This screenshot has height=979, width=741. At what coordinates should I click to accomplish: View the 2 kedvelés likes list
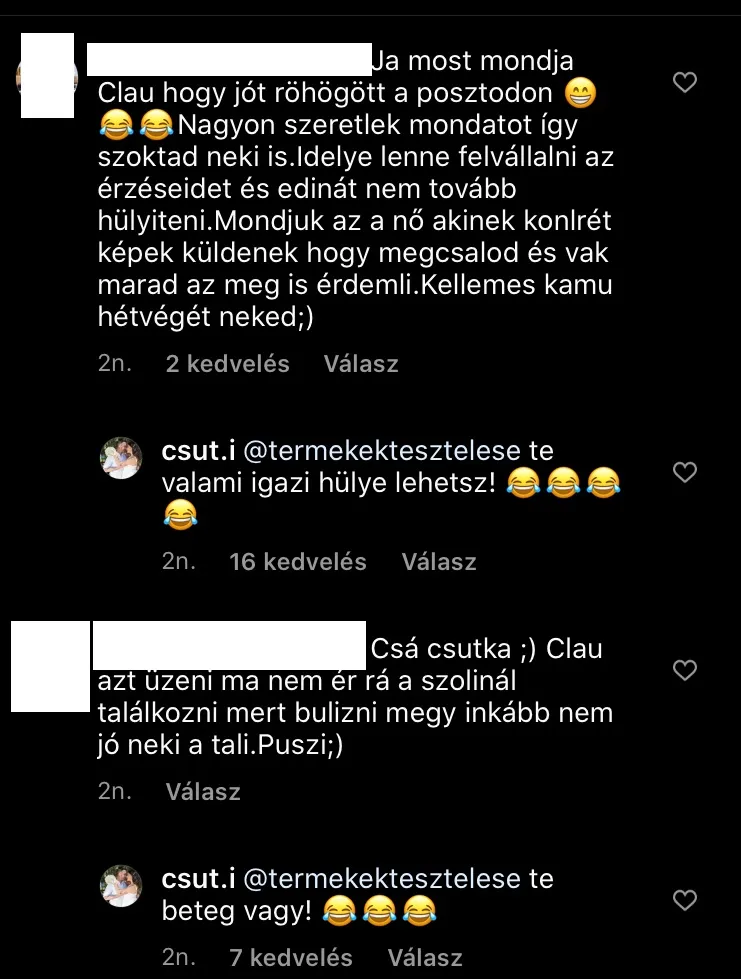pos(227,364)
